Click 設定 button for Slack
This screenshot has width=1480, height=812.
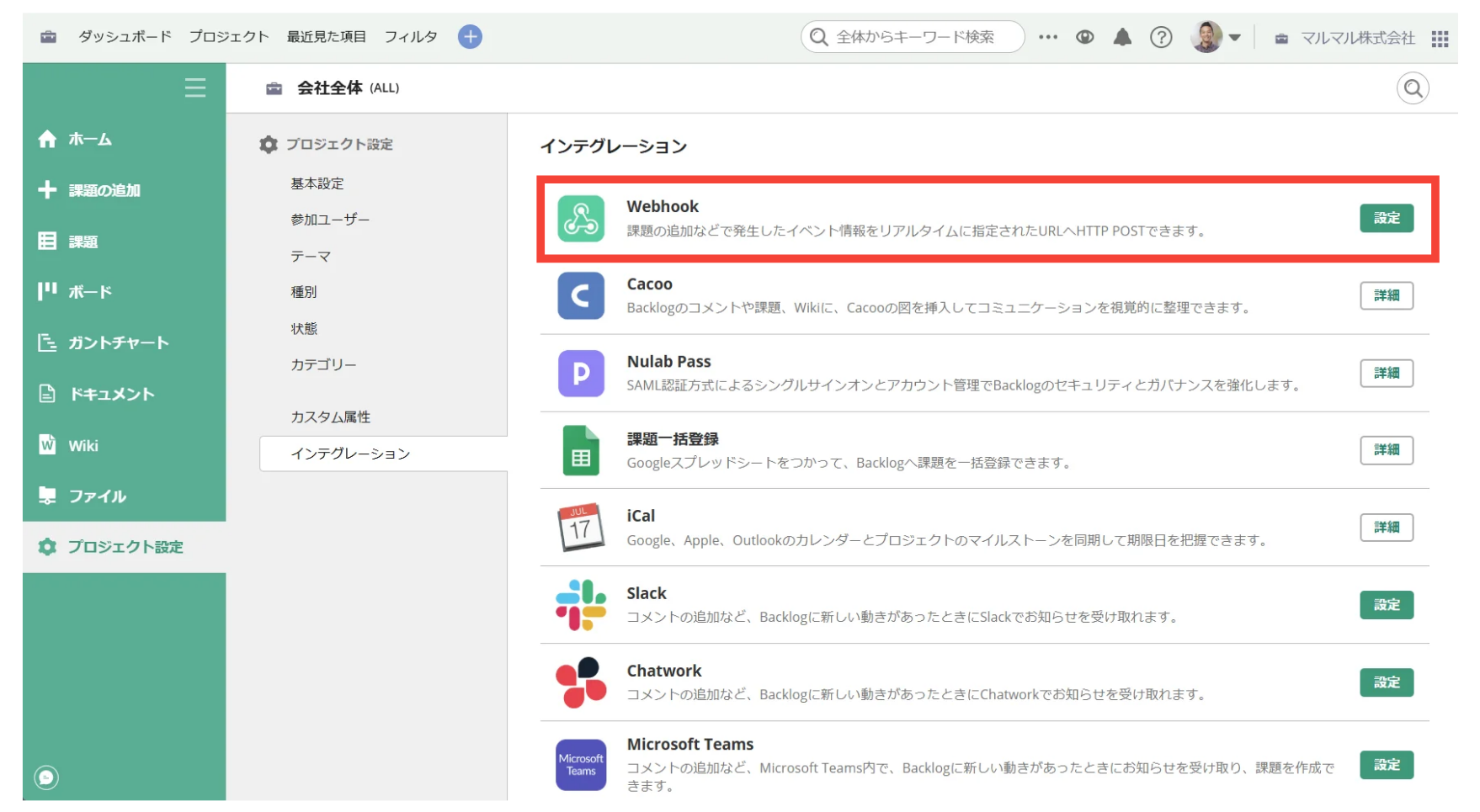click(x=1387, y=605)
